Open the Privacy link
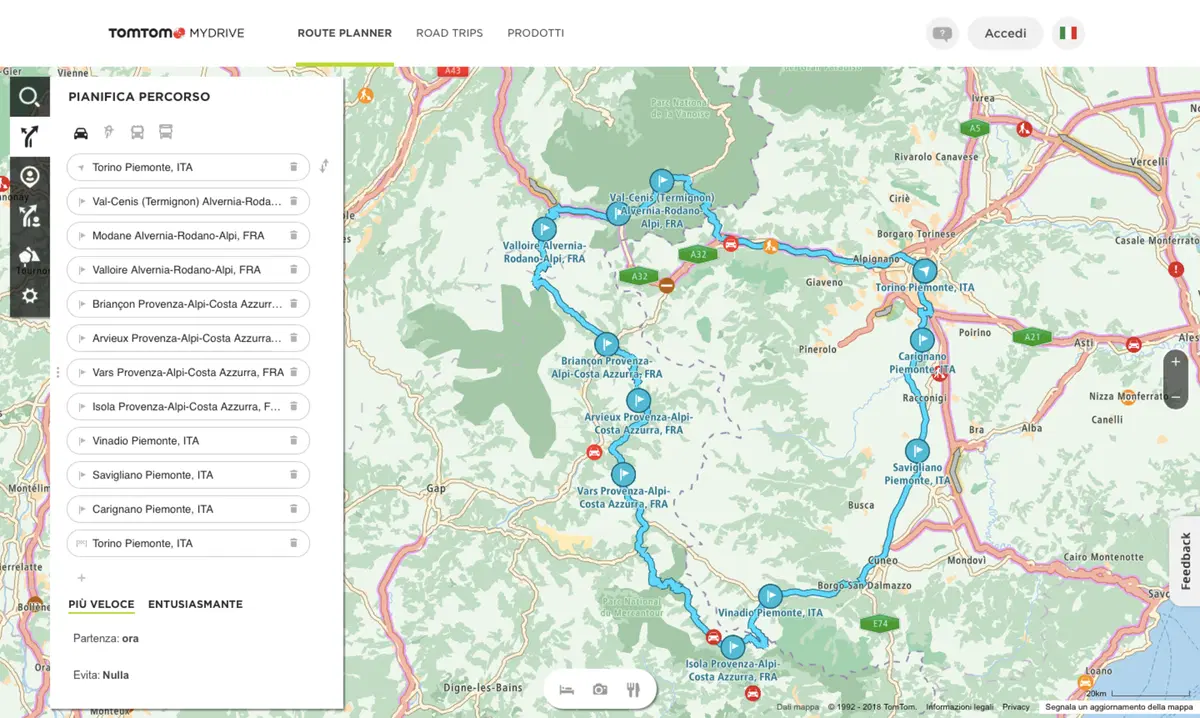The width and height of the screenshot is (1200, 718). [1016, 707]
